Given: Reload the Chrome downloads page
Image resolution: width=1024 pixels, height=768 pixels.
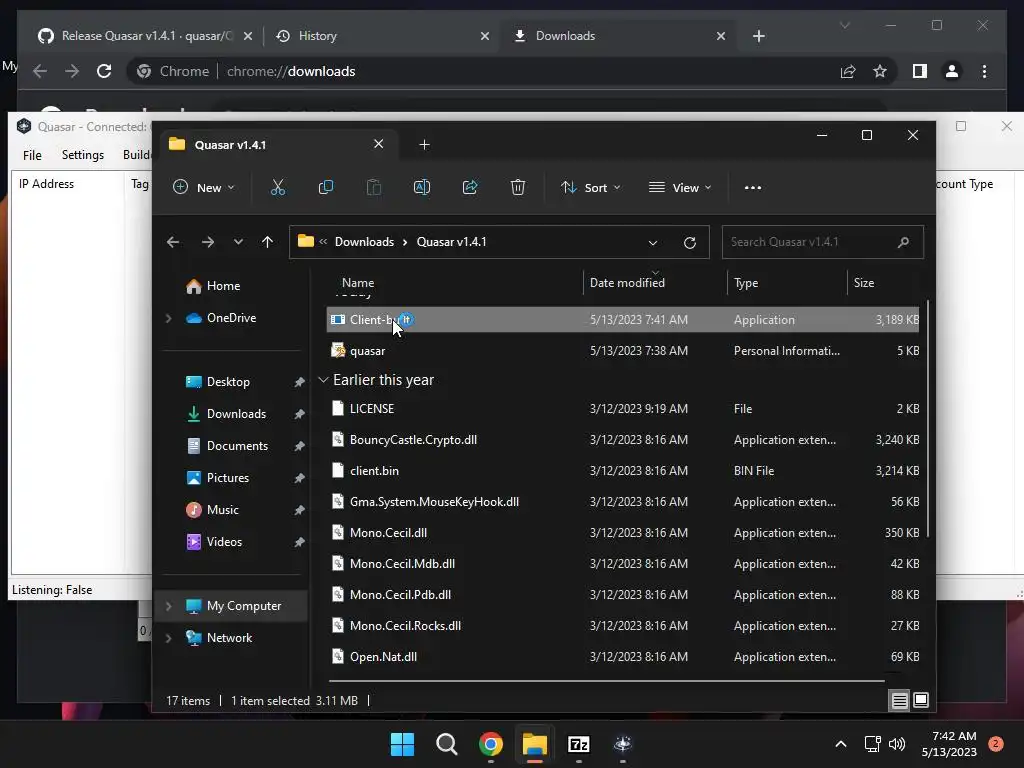Looking at the screenshot, I should click(104, 71).
